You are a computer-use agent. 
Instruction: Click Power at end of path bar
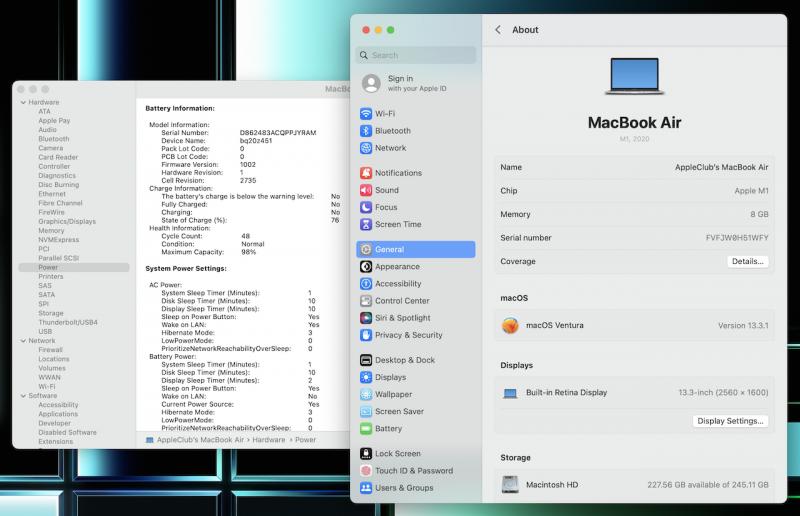pos(305,440)
